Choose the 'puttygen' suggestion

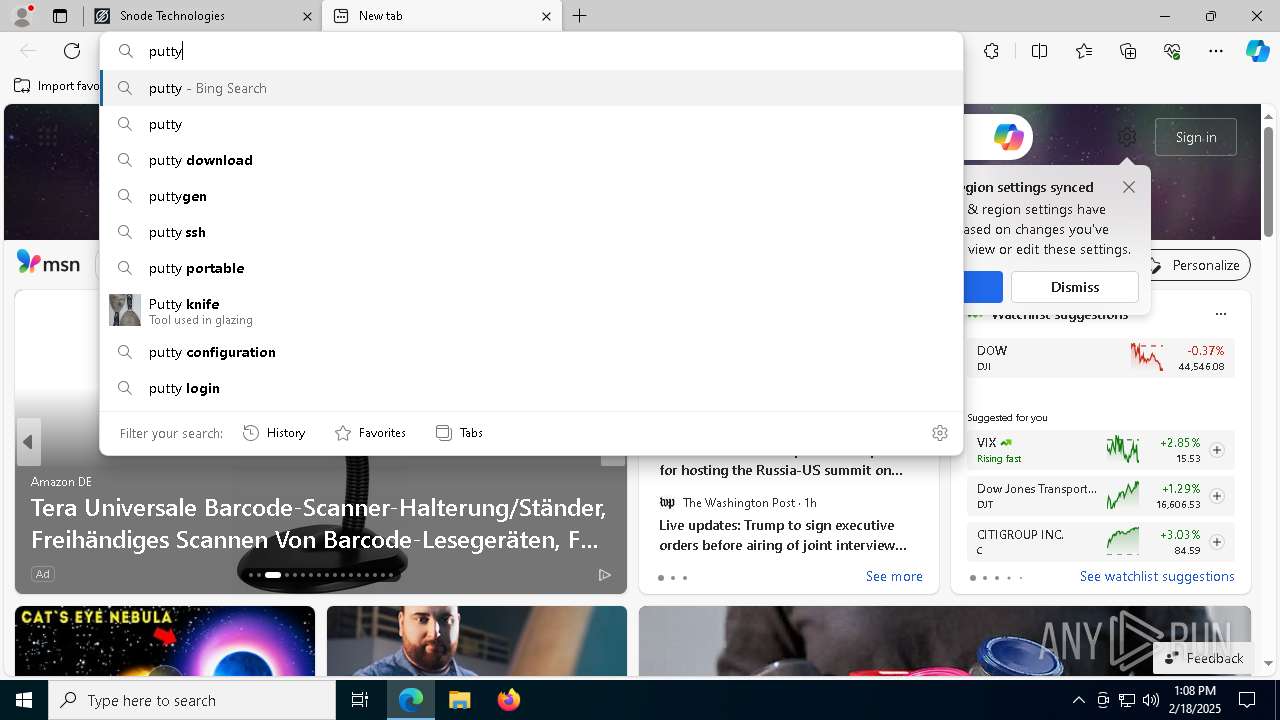[x=531, y=196]
